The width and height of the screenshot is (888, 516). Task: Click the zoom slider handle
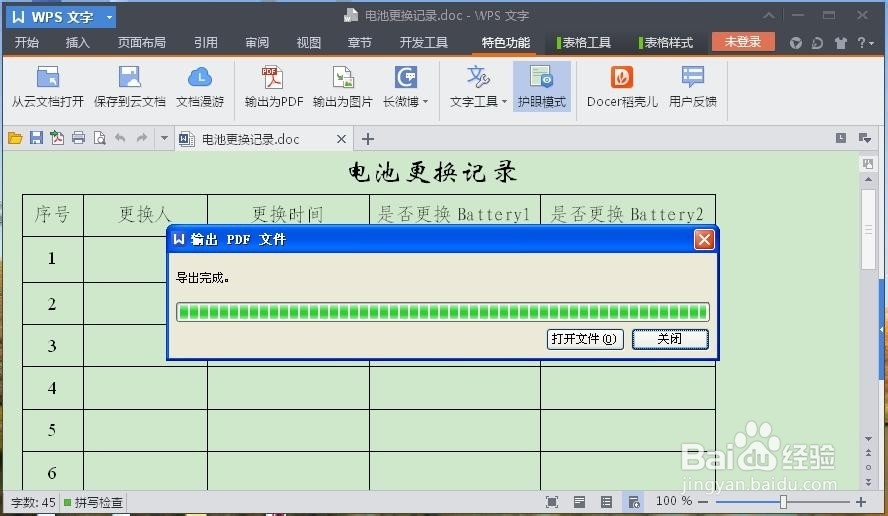pyautogui.click(x=783, y=502)
